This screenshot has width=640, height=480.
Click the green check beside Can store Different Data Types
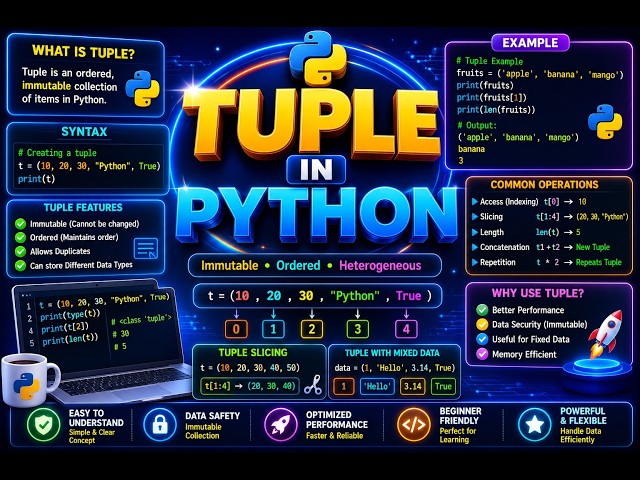(20, 265)
